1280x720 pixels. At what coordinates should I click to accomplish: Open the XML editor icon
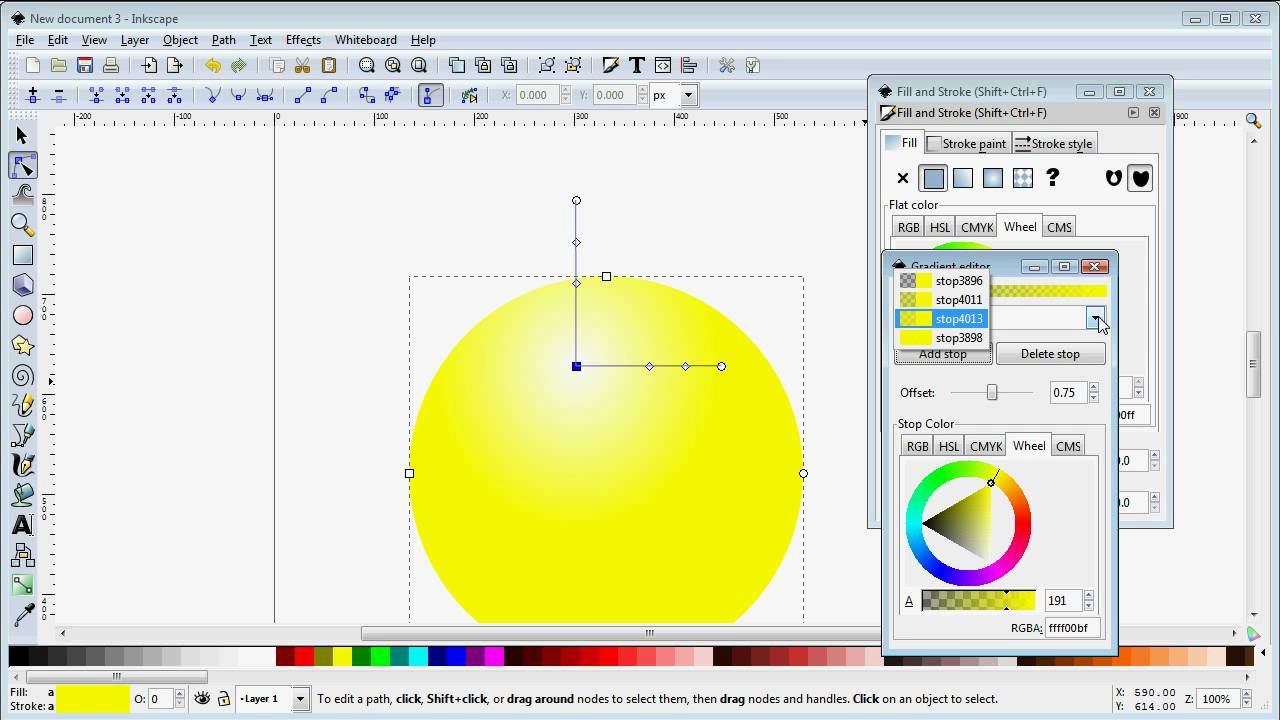pos(663,66)
